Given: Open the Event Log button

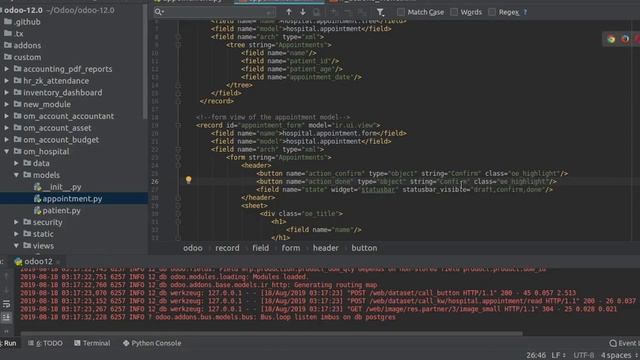Looking at the screenshot, I should coord(624,343).
